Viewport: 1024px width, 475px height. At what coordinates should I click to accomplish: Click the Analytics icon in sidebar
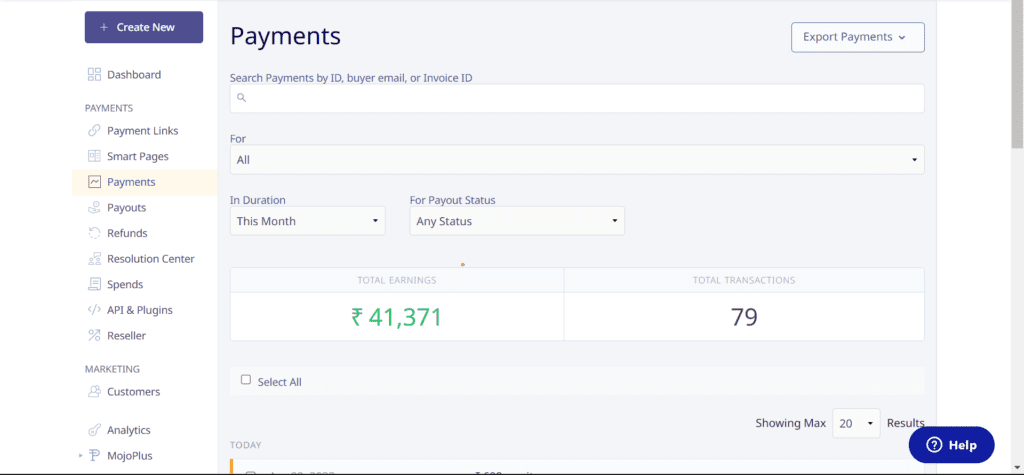pyautogui.click(x=94, y=430)
